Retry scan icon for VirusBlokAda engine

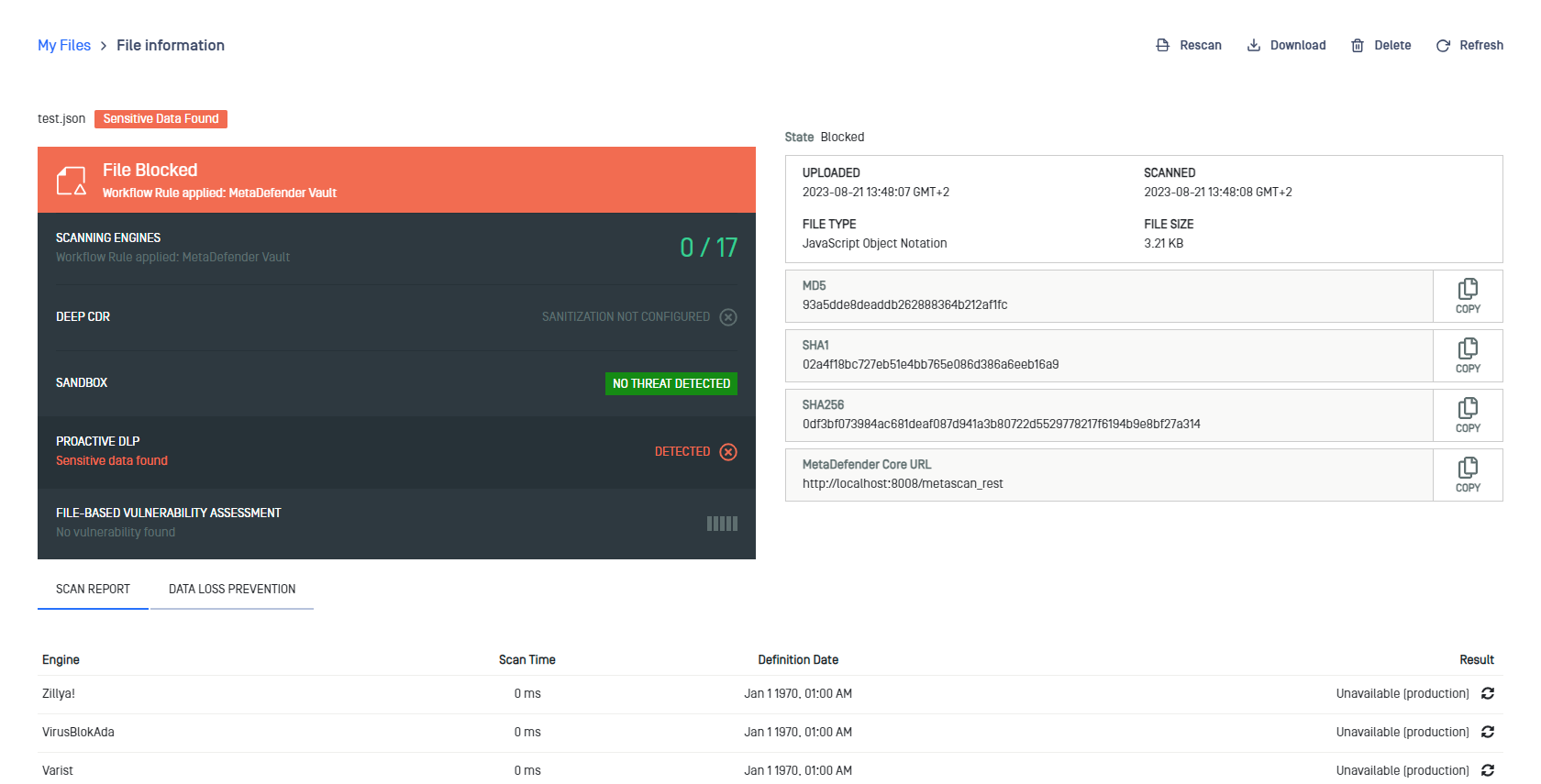pyautogui.click(x=1488, y=732)
